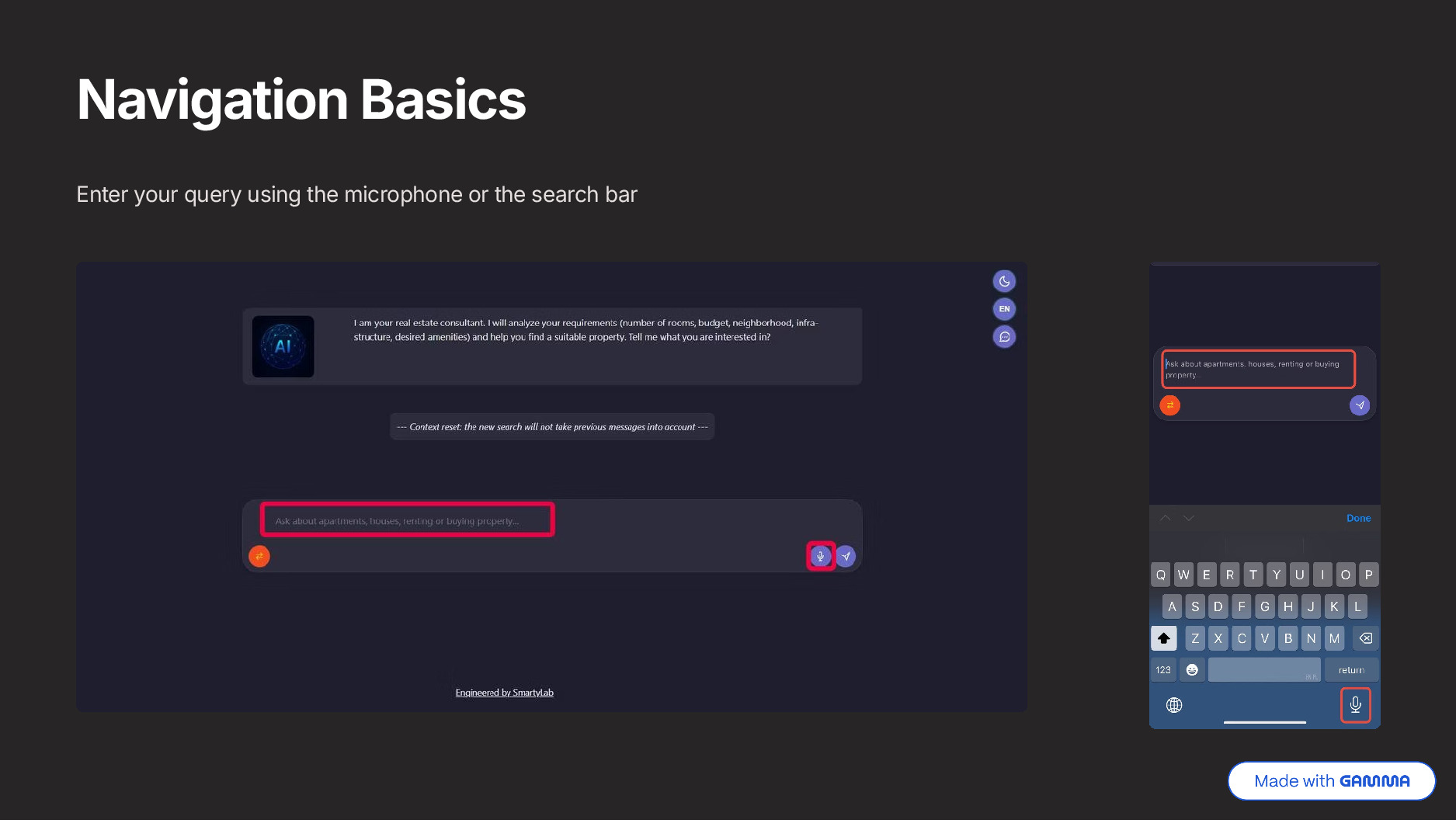The width and height of the screenshot is (1456, 820).
Task: Tap the mobile send arrow icon
Action: tap(1360, 405)
